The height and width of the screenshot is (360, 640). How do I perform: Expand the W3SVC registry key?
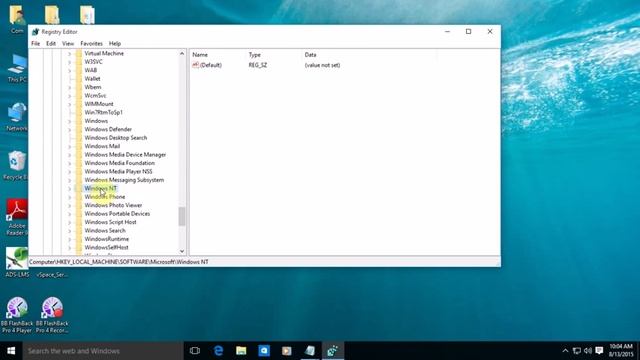tap(69, 62)
